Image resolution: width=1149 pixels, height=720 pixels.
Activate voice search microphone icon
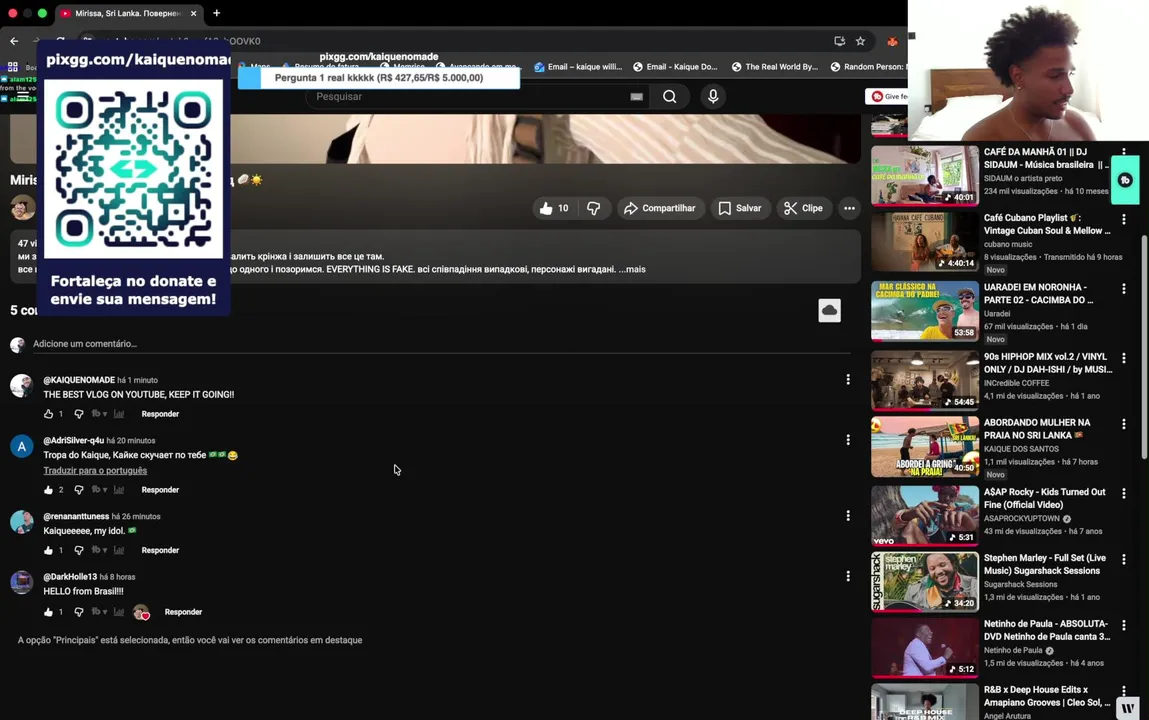(713, 97)
